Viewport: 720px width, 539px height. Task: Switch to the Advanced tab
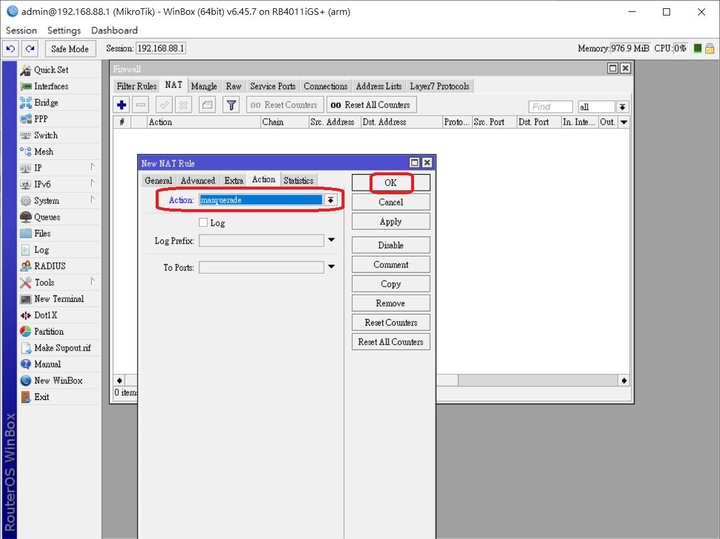(x=198, y=180)
